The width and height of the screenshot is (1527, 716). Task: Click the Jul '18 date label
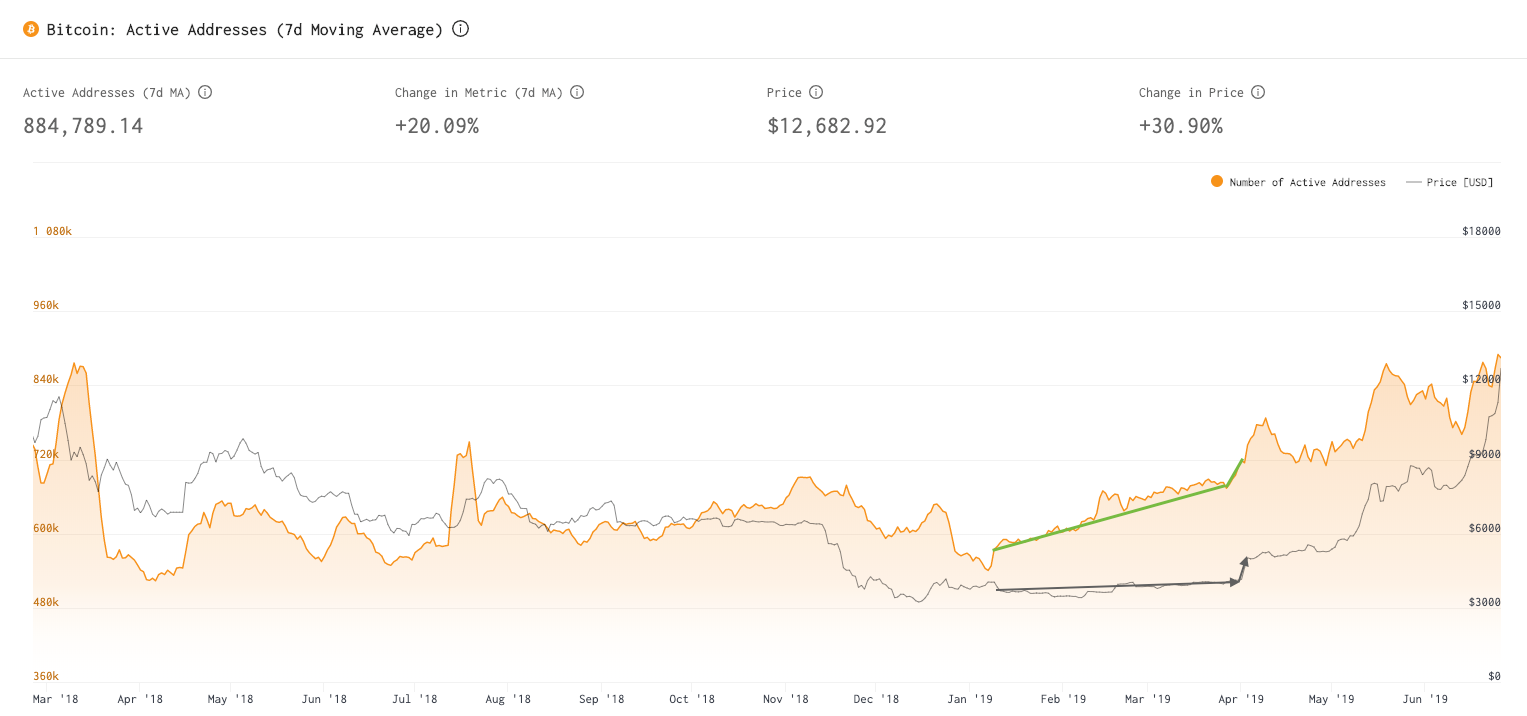[415, 699]
